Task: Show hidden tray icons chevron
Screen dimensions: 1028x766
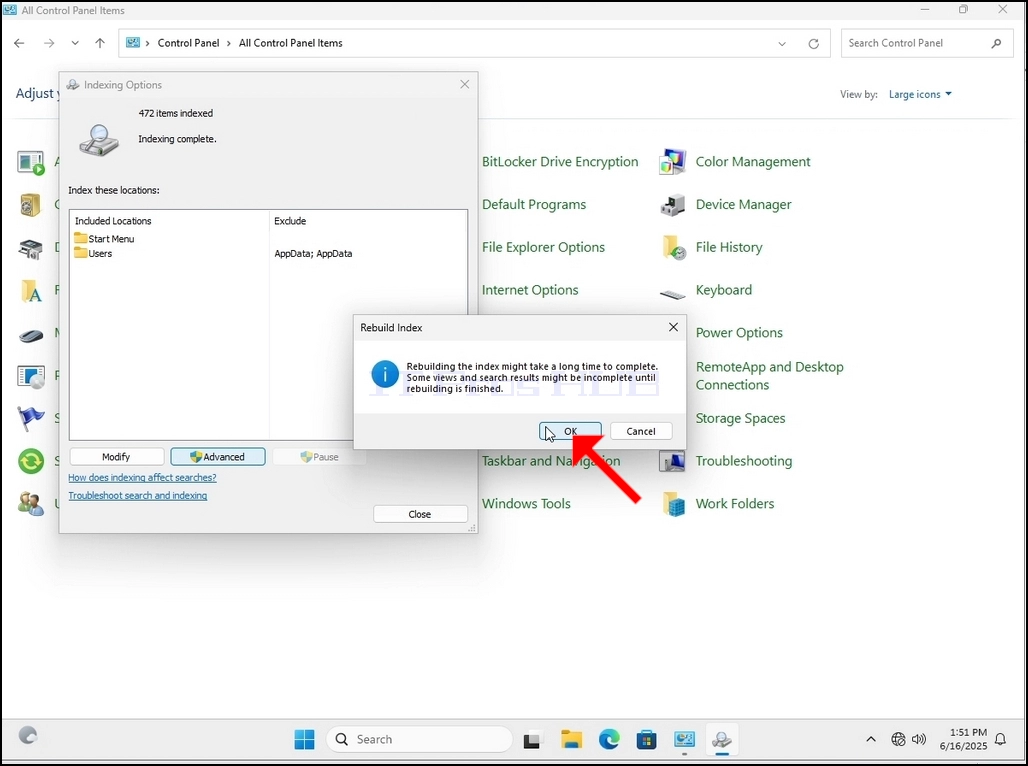Action: pyautogui.click(x=871, y=739)
